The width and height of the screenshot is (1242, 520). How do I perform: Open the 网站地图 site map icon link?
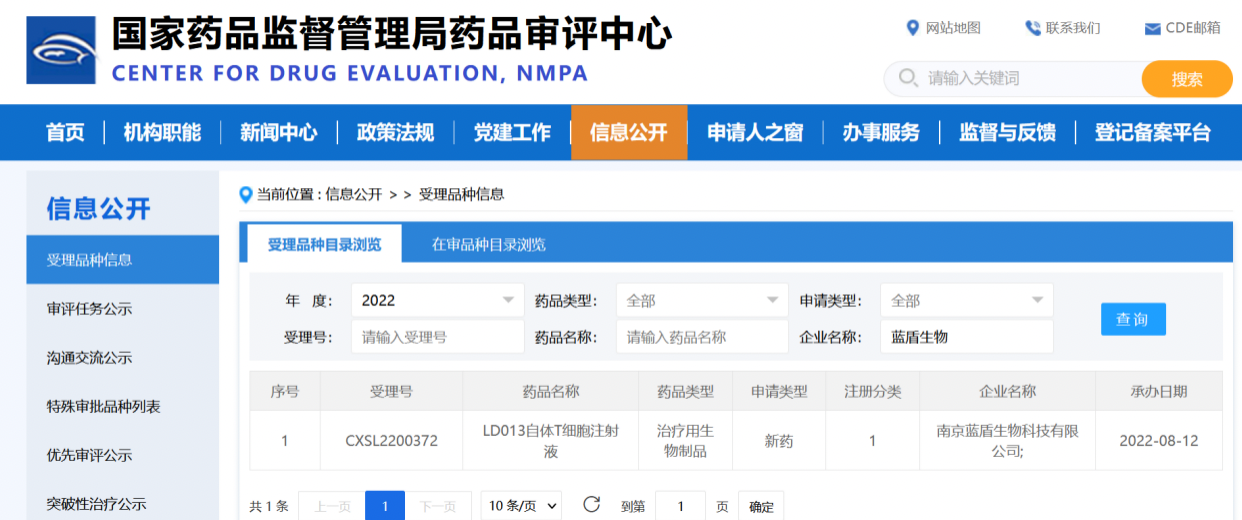[912, 28]
